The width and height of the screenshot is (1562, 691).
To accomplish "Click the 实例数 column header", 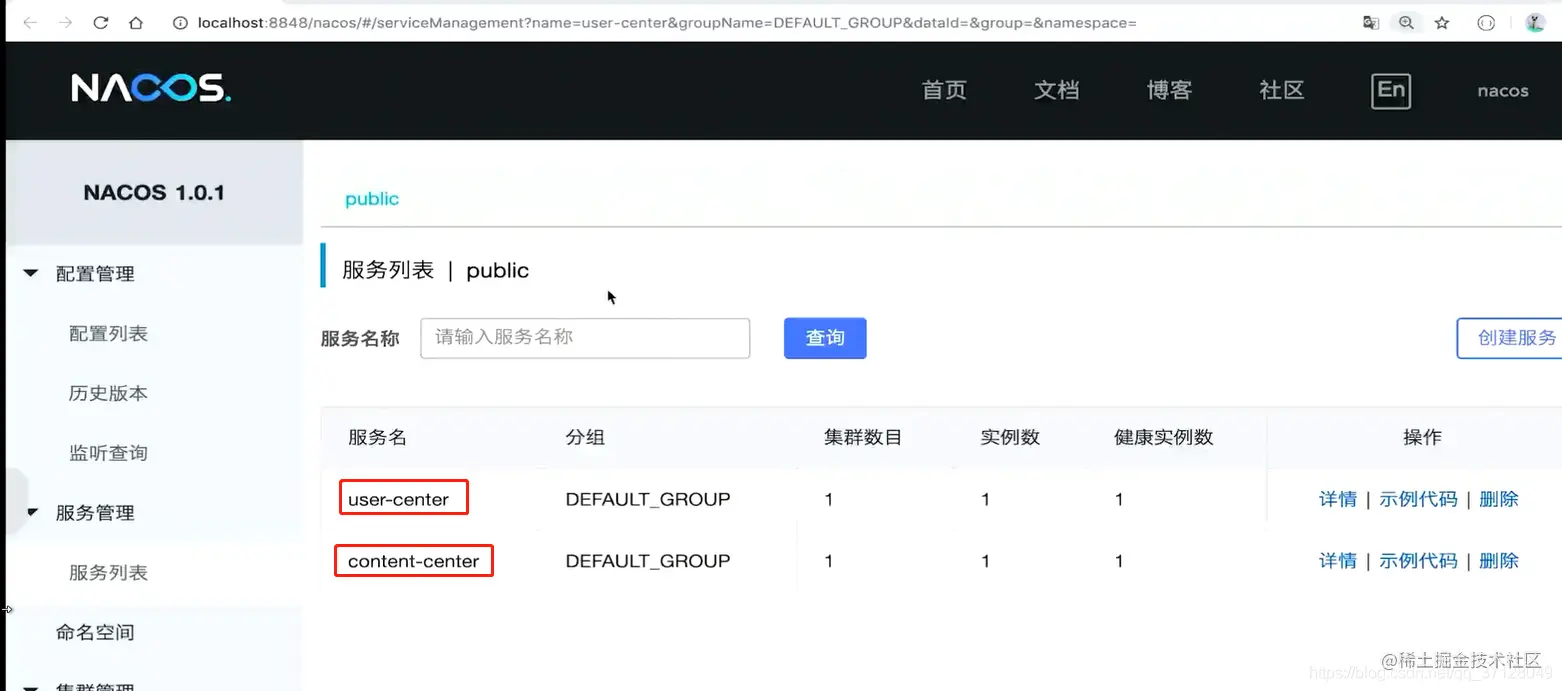I will 1010,437.
